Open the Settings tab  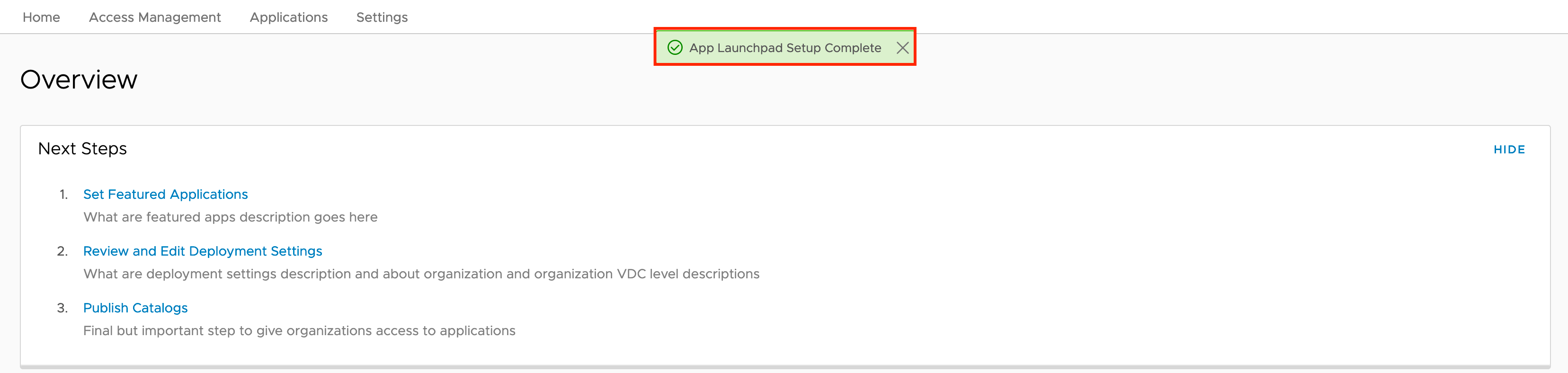(382, 17)
